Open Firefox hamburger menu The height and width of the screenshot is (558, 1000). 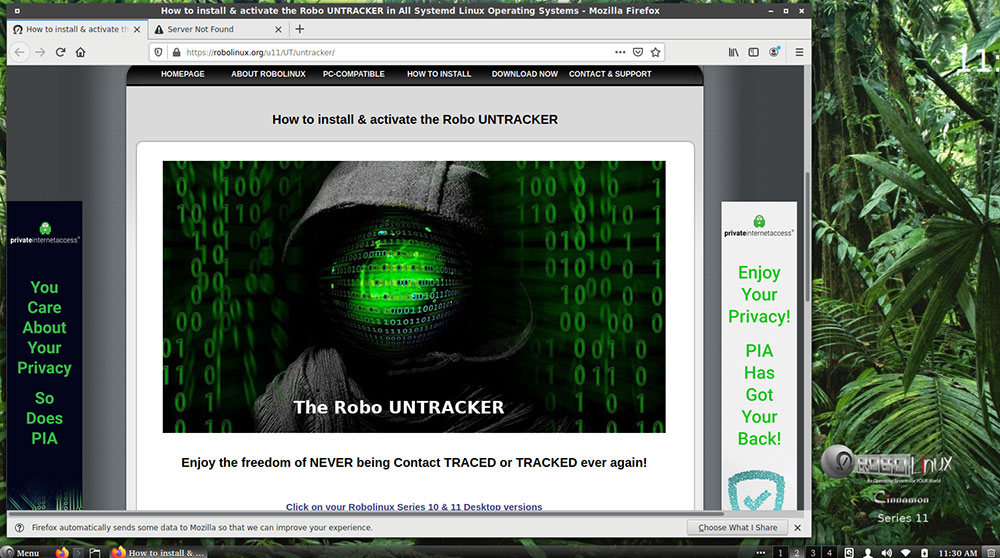(x=799, y=52)
